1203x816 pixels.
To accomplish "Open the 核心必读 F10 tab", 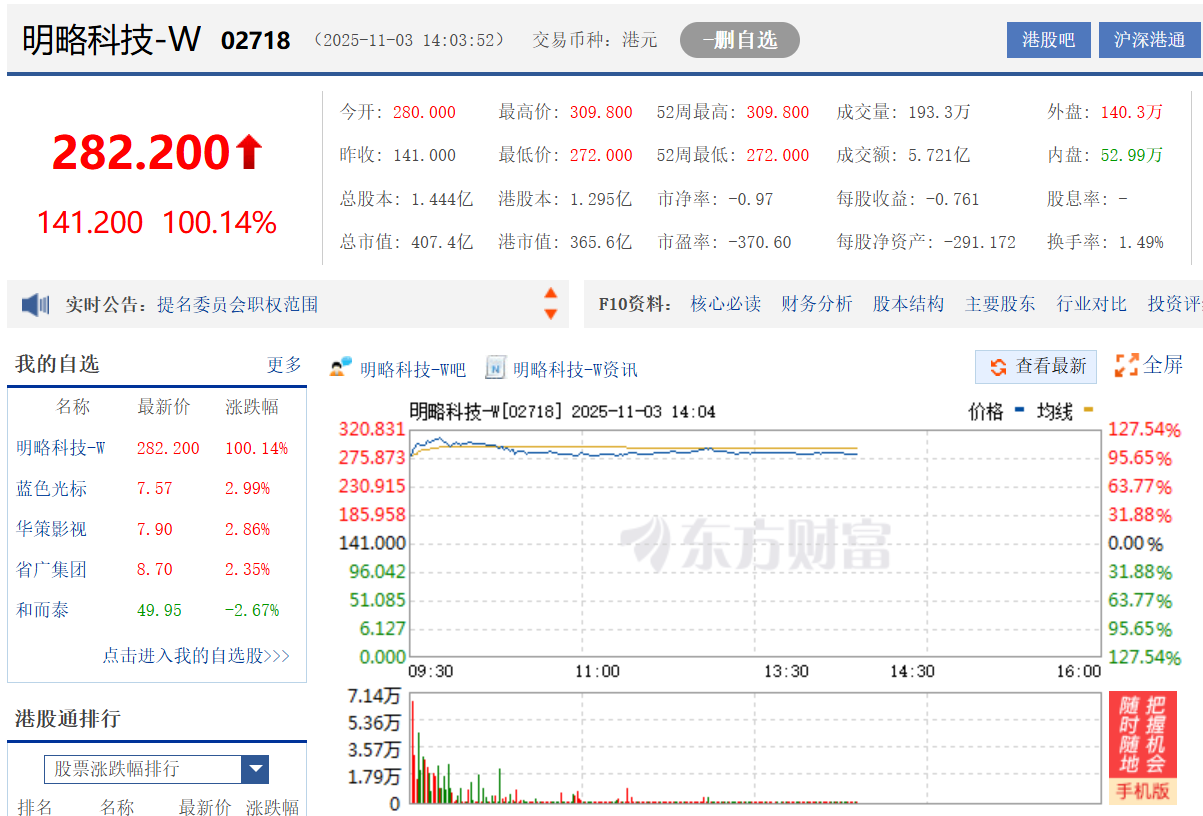I will 725,304.
